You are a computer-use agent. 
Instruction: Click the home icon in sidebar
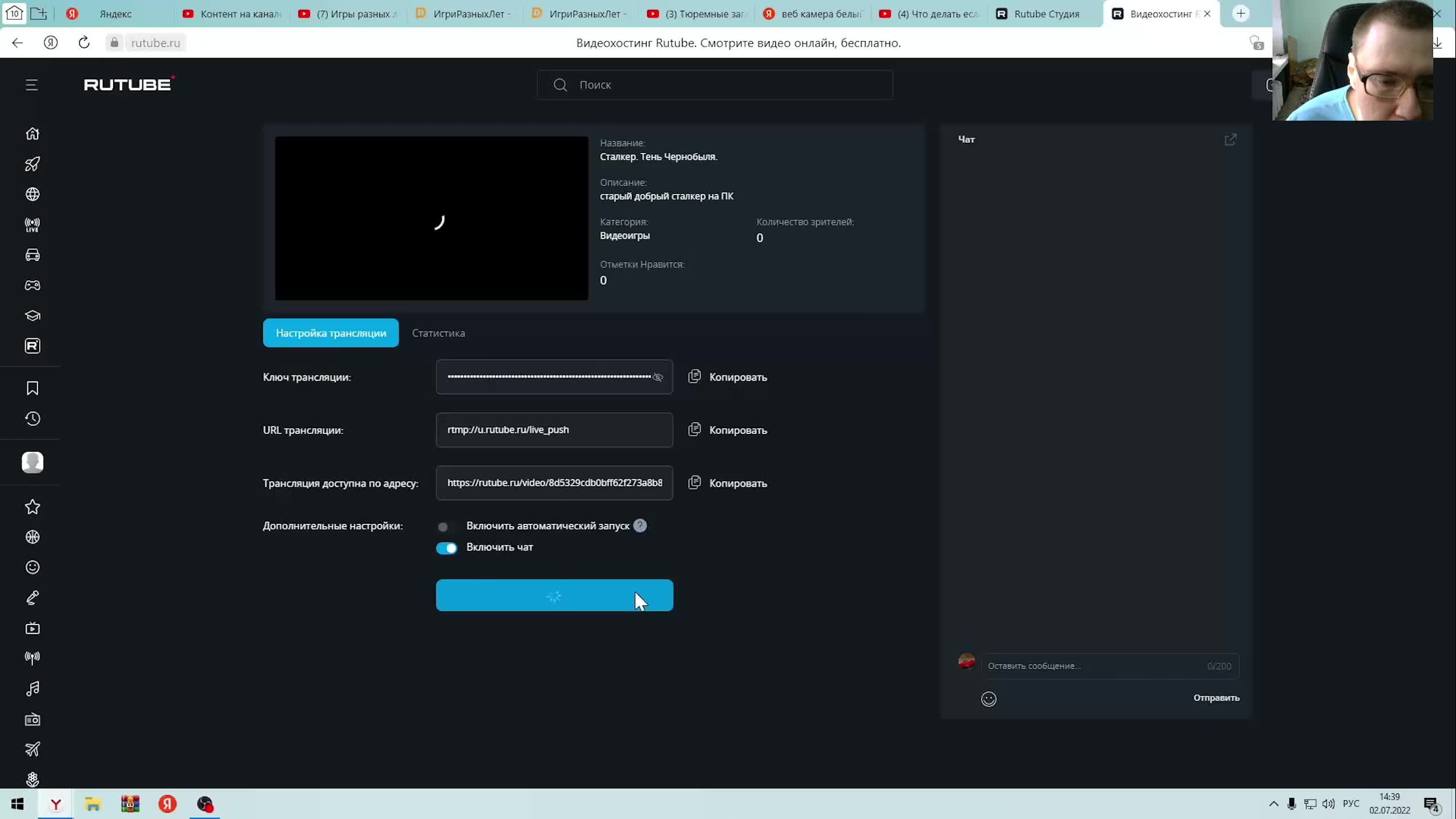[x=32, y=134]
